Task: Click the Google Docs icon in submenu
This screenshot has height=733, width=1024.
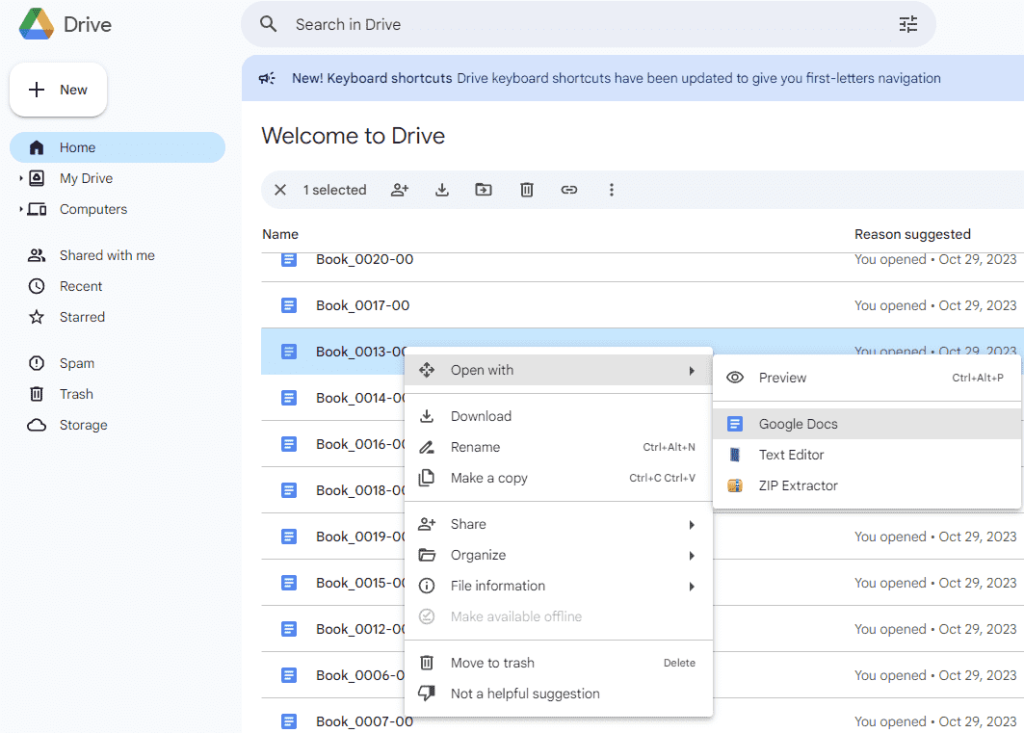Action: click(735, 424)
